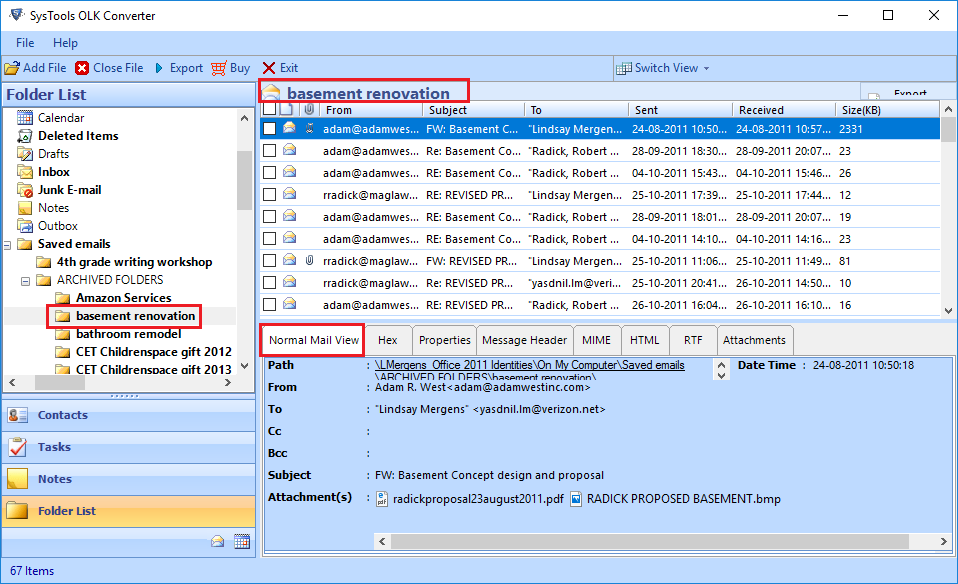The height and width of the screenshot is (584, 958).
Task: Select the Outbox folder icon
Action: point(25,226)
